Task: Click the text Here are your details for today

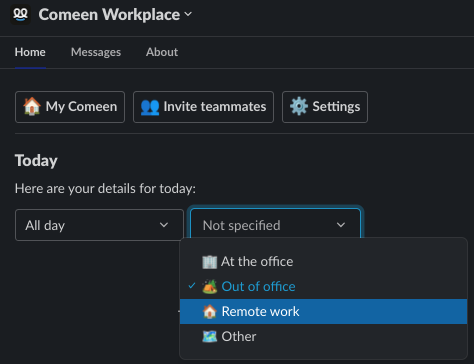Action: coord(105,189)
